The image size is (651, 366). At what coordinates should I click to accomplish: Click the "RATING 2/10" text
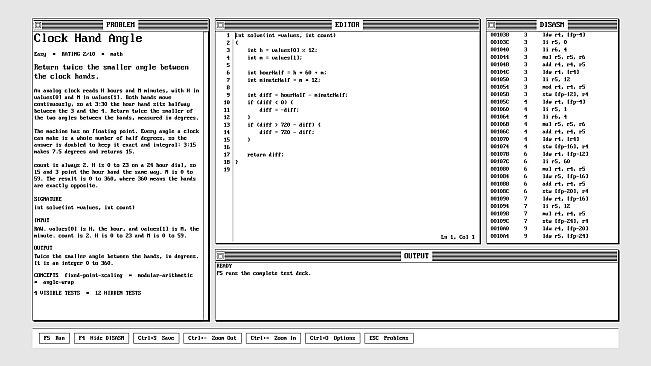click(78, 54)
